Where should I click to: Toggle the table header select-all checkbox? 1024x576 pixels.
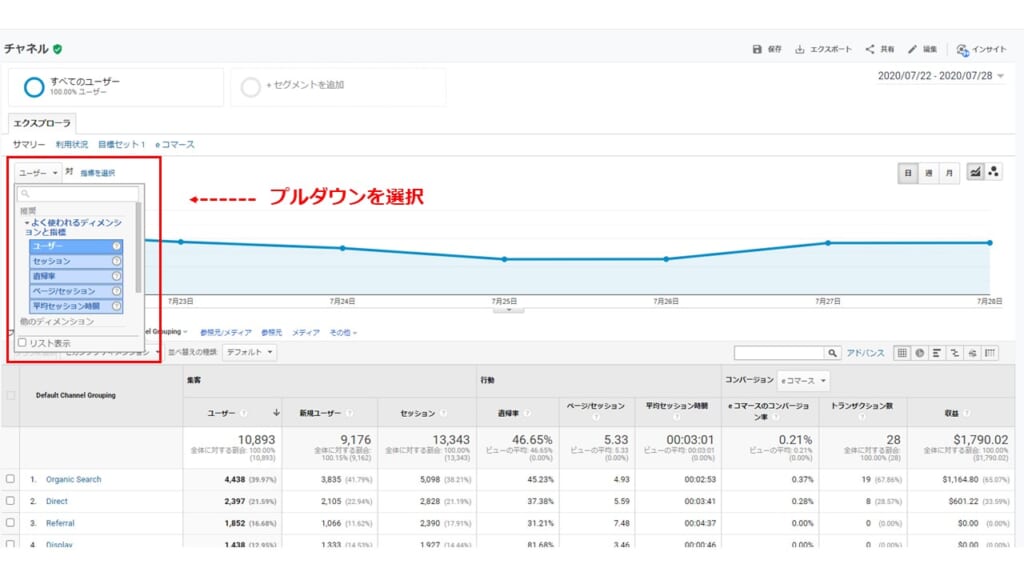point(10,395)
